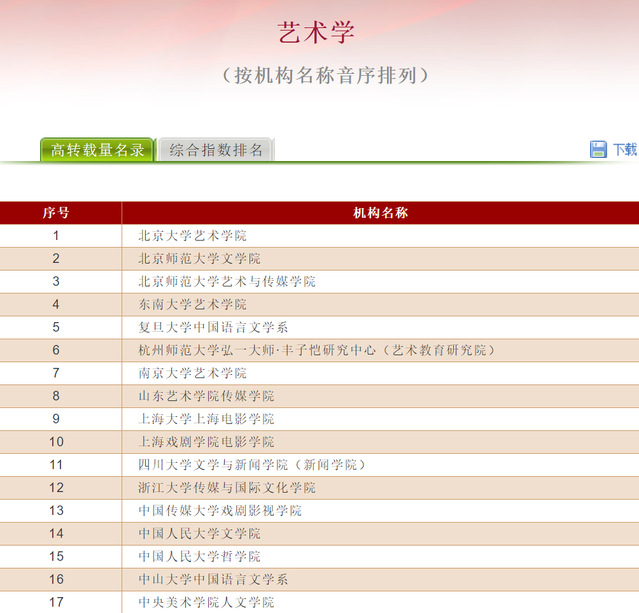
Task: Open 中央美术学院人文学院 entry
Action: click(206, 602)
